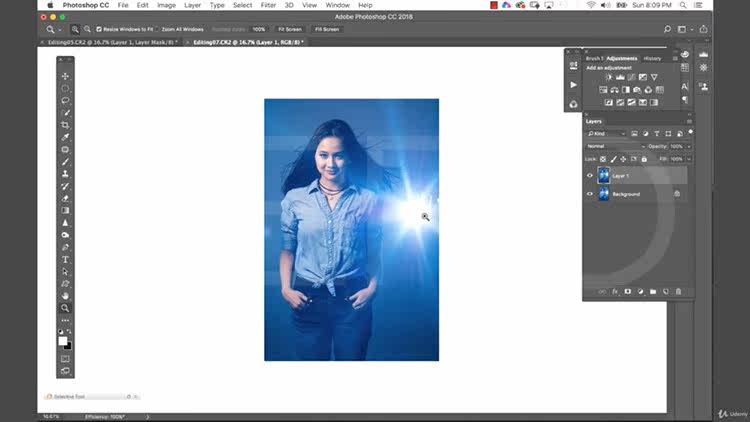Viewport: 750px width, 422px height.
Task: Click the 100% zoom button
Action: click(259, 29)
